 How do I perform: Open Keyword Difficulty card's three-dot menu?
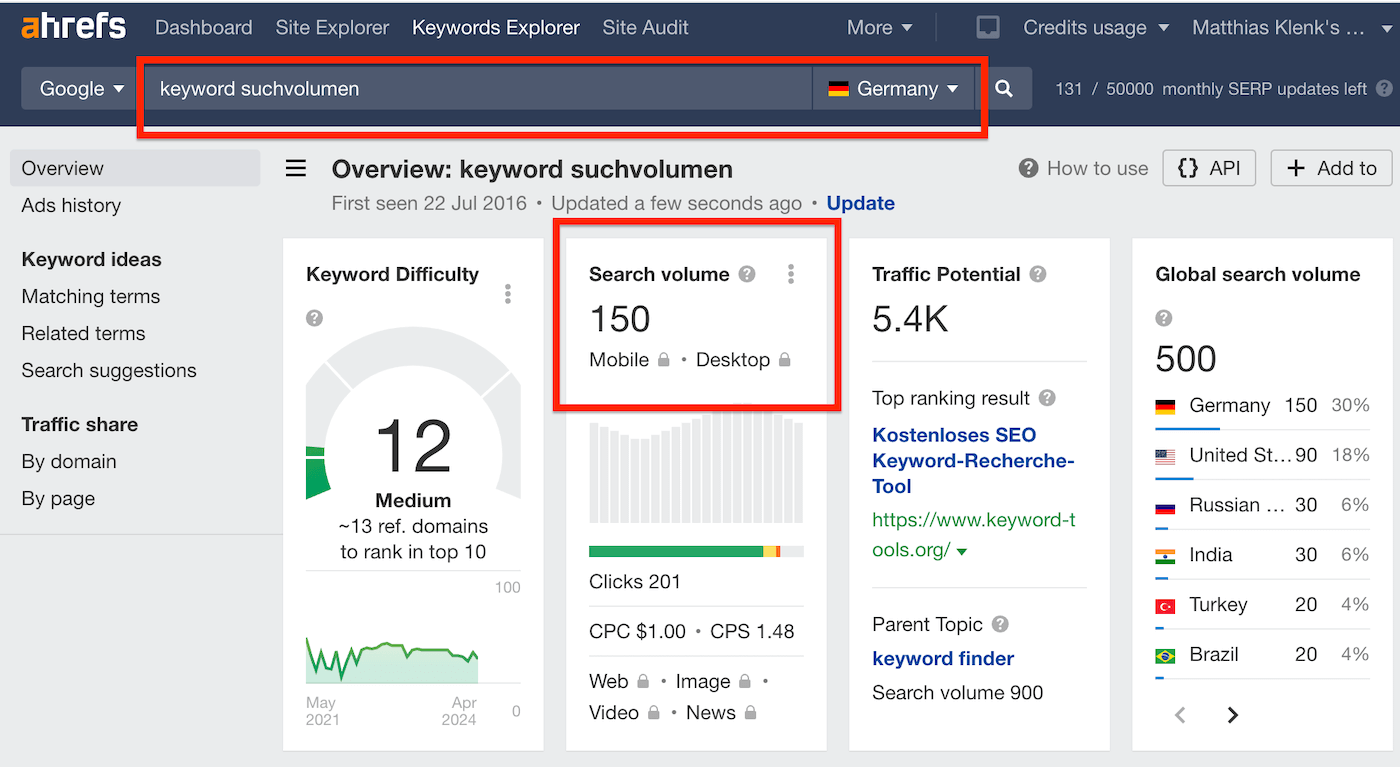coord(508,294)
